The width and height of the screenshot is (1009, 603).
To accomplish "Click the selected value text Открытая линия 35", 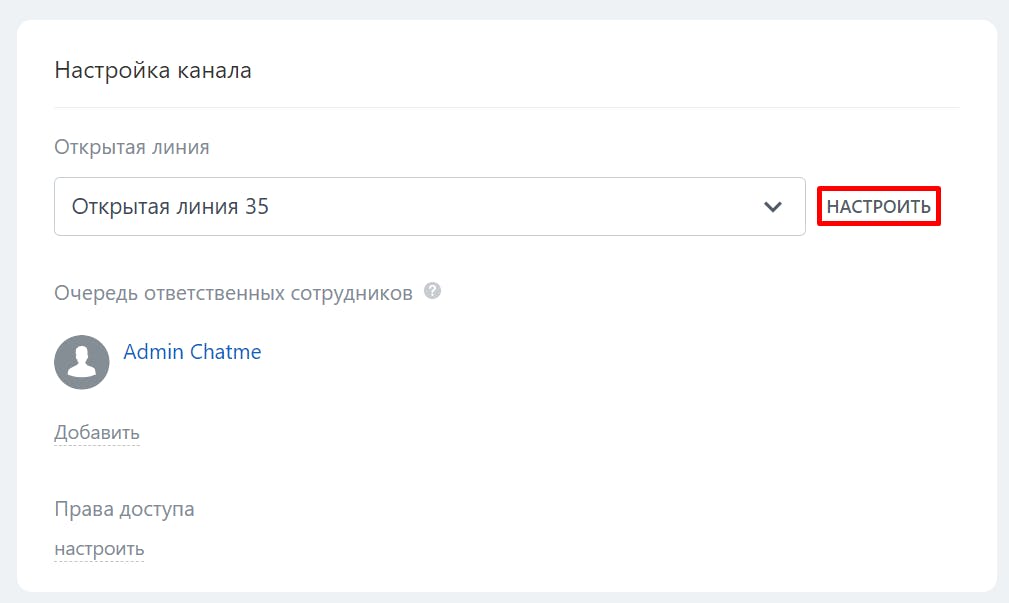I will (170, 207).
